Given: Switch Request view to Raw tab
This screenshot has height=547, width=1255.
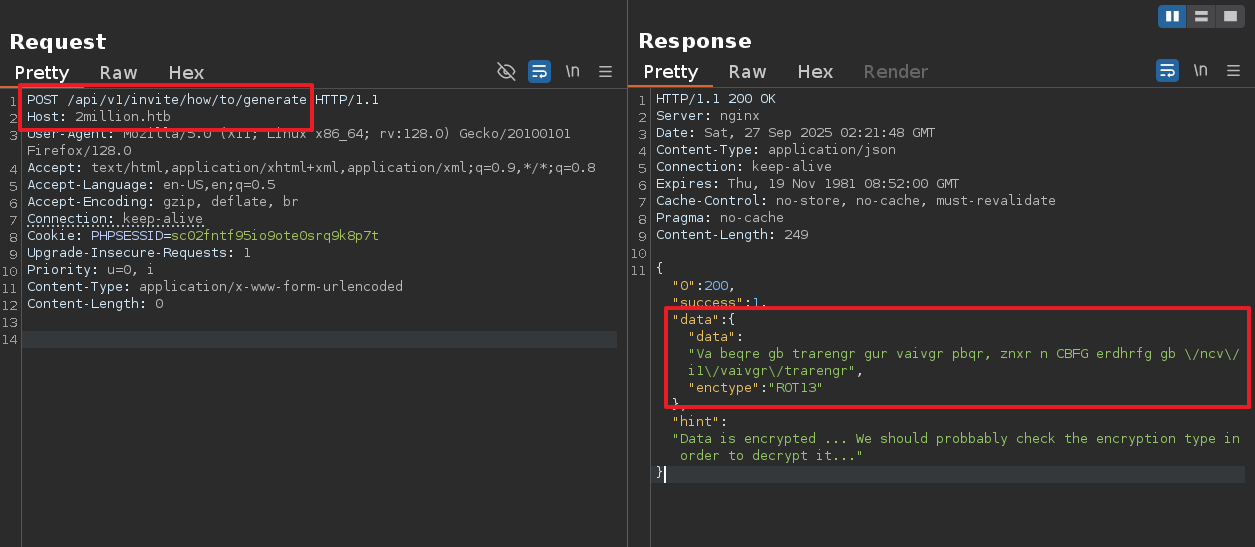Looking at the screenshot, I should 118,72.
